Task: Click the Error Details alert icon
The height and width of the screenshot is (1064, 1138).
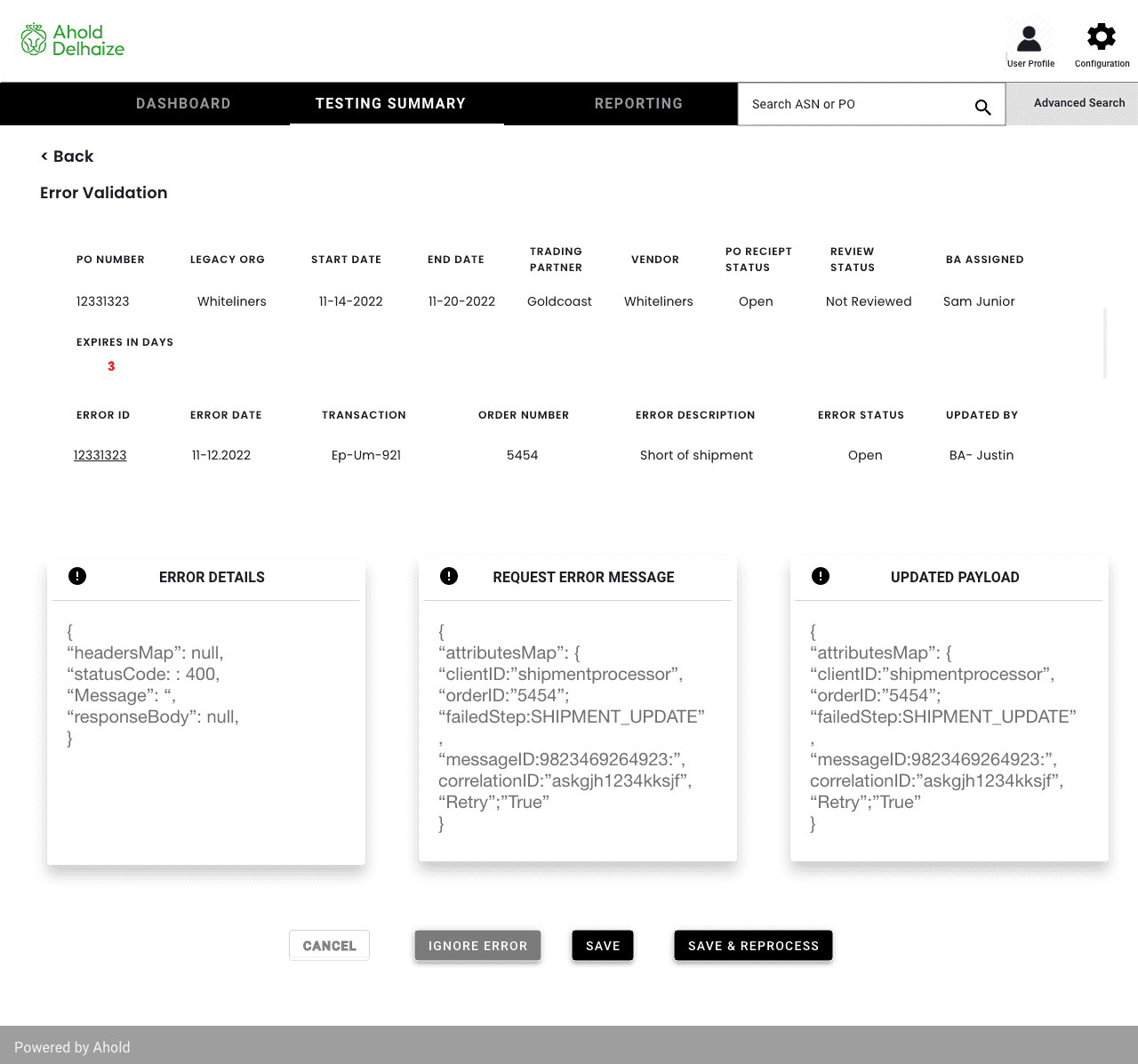Action: 77,576
